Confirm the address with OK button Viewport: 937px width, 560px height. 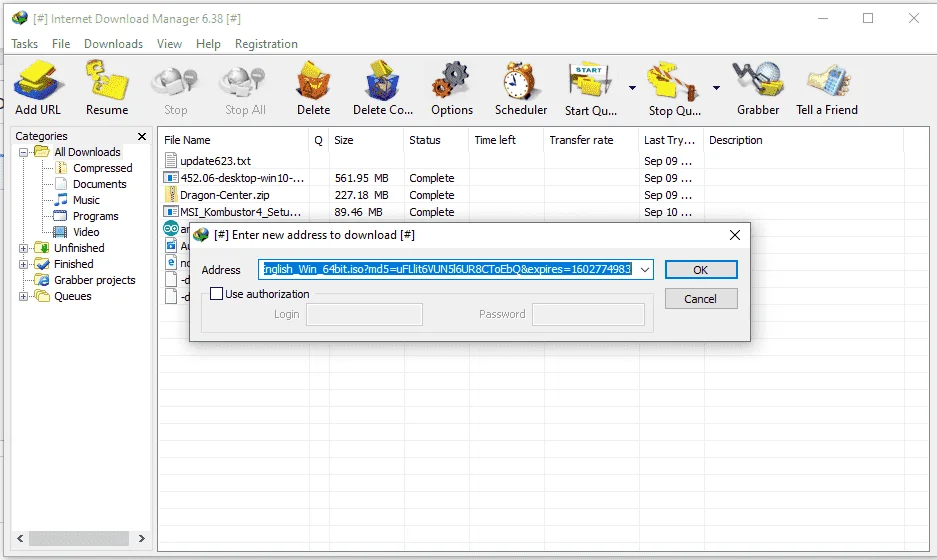[x=701, y=270]
